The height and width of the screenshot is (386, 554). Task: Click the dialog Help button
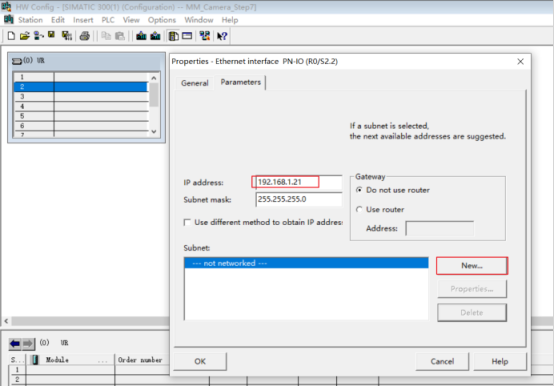[x=500, y=361]
